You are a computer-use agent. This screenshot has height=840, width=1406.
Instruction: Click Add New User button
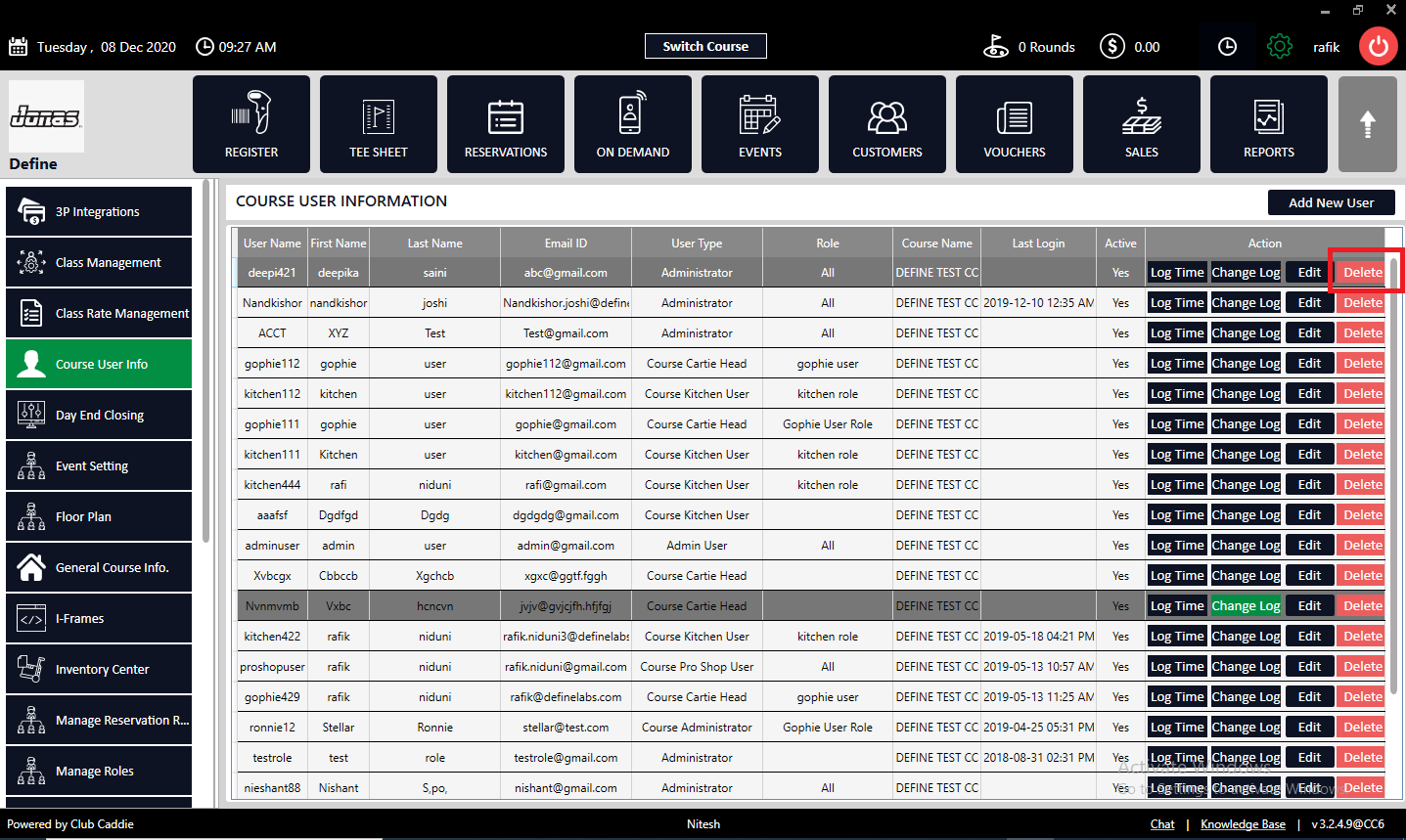pos(1331,202)
